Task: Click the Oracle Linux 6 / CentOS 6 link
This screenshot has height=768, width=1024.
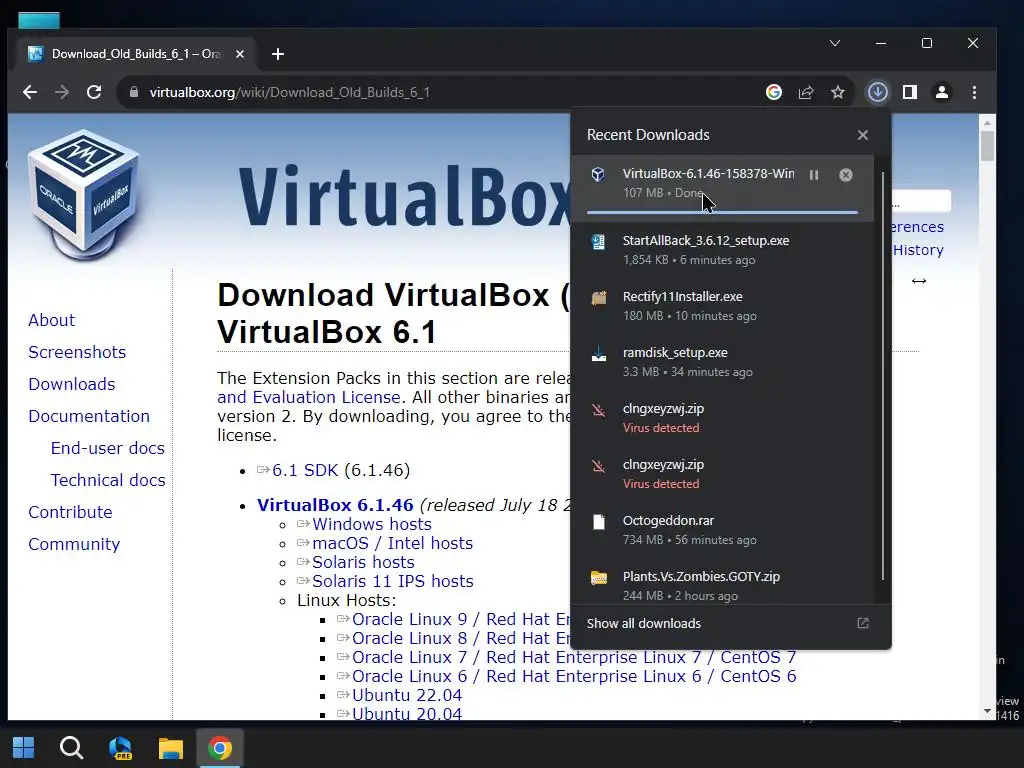Action: point(574,676)
